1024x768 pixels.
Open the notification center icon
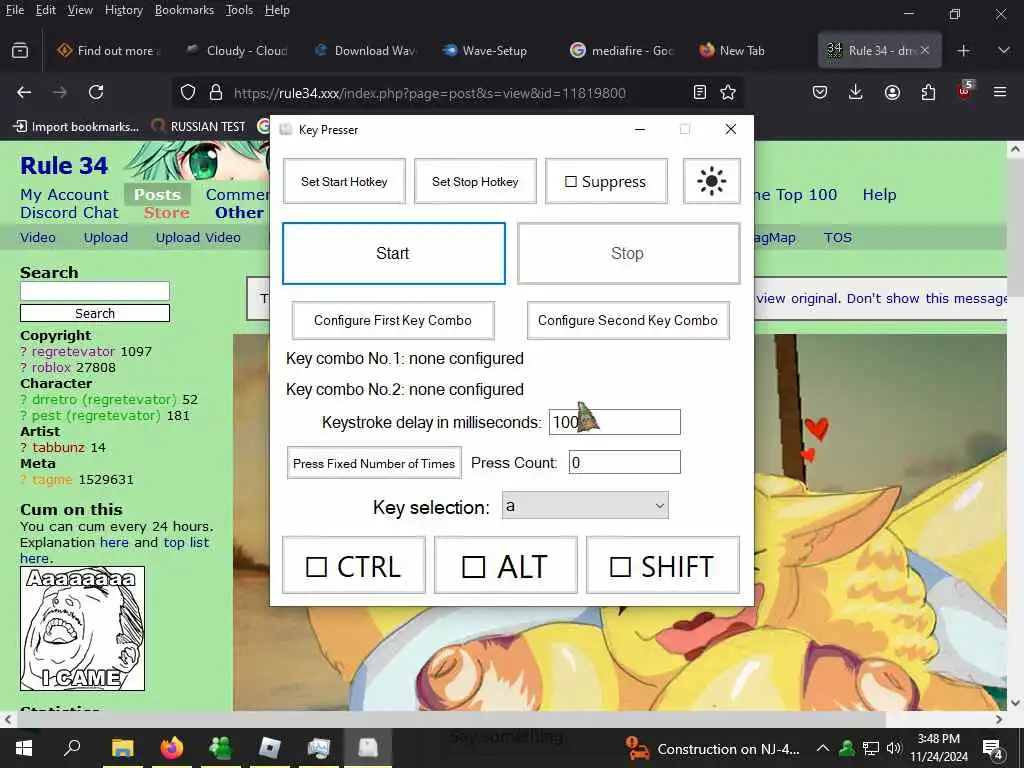[993, 749]
